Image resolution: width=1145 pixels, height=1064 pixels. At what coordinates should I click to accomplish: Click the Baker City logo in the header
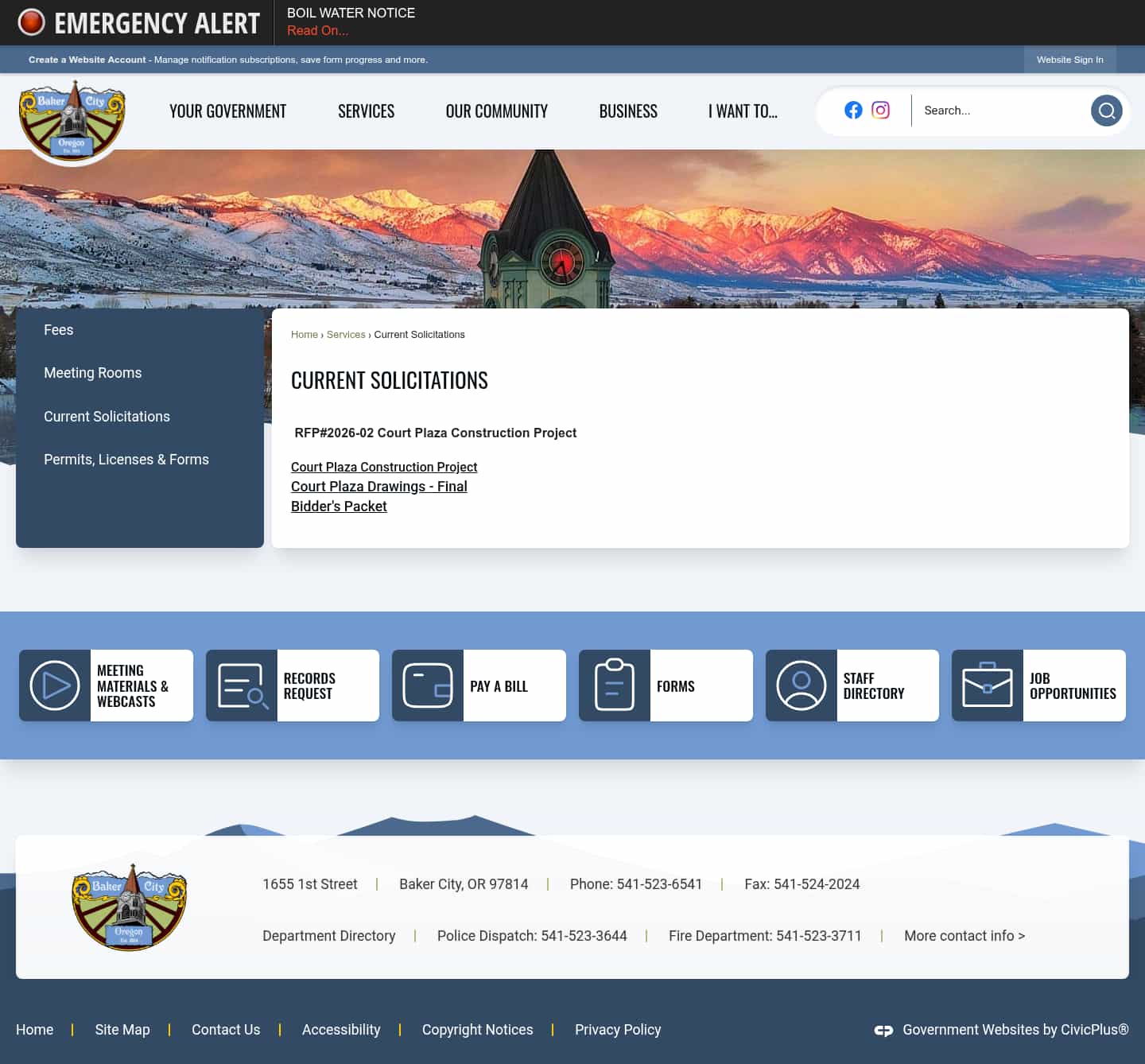(x=72, y=119)
